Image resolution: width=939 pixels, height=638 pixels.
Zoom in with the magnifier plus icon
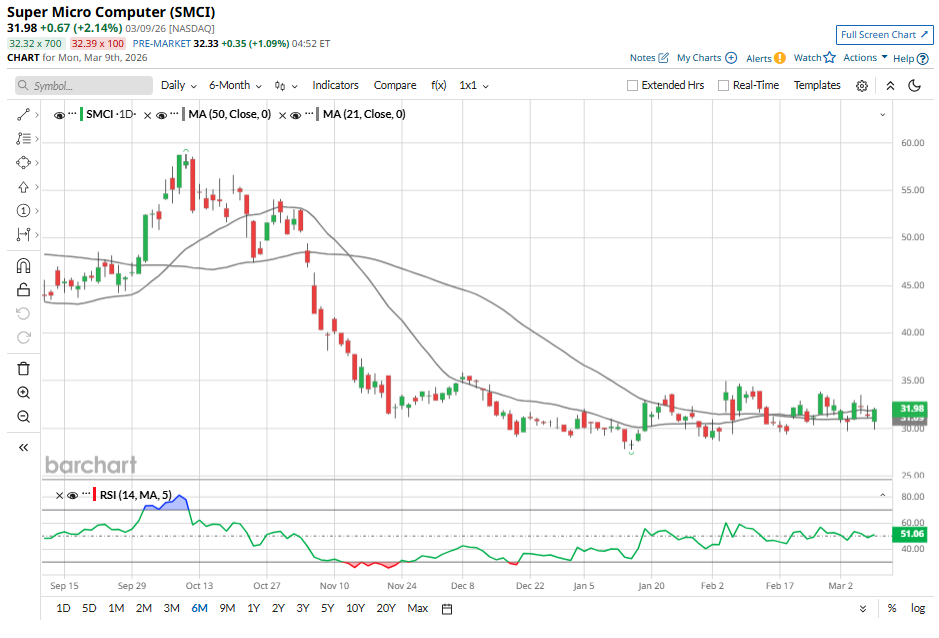(x=23, y=393)
